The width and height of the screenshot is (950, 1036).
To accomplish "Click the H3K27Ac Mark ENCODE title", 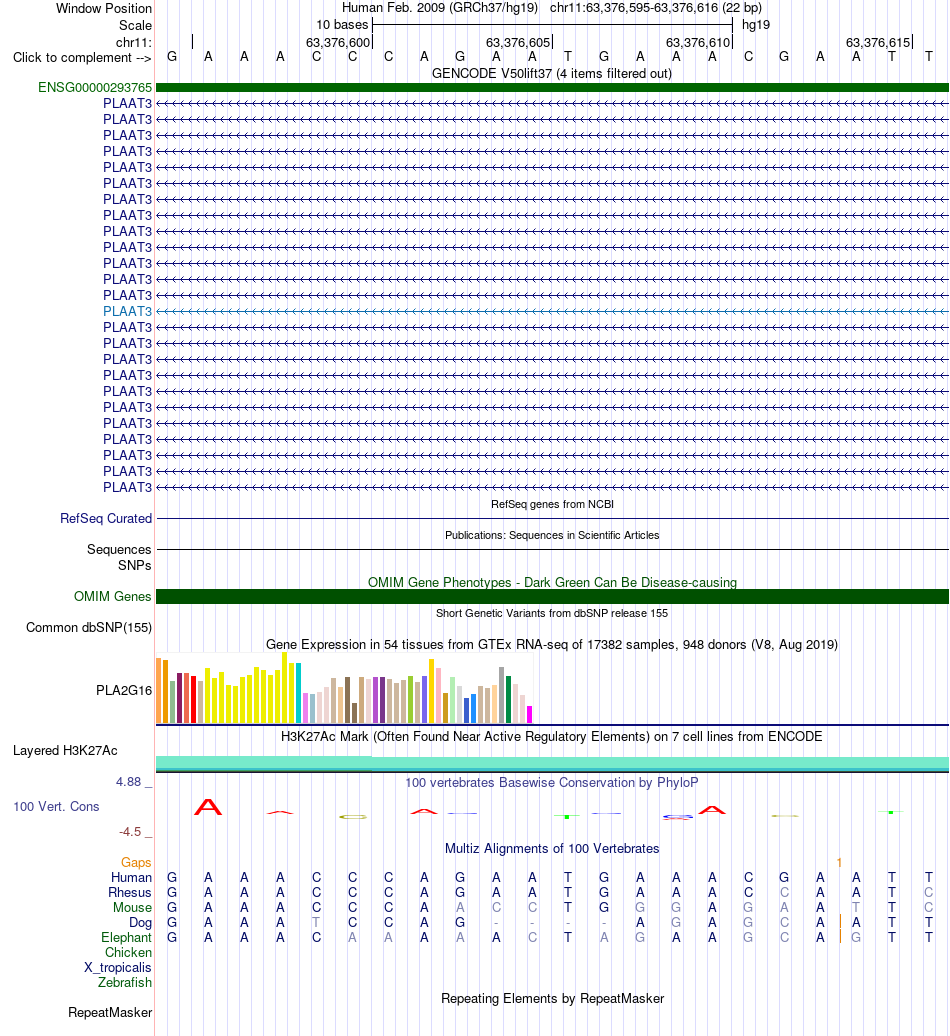I will tap(552, 736).
